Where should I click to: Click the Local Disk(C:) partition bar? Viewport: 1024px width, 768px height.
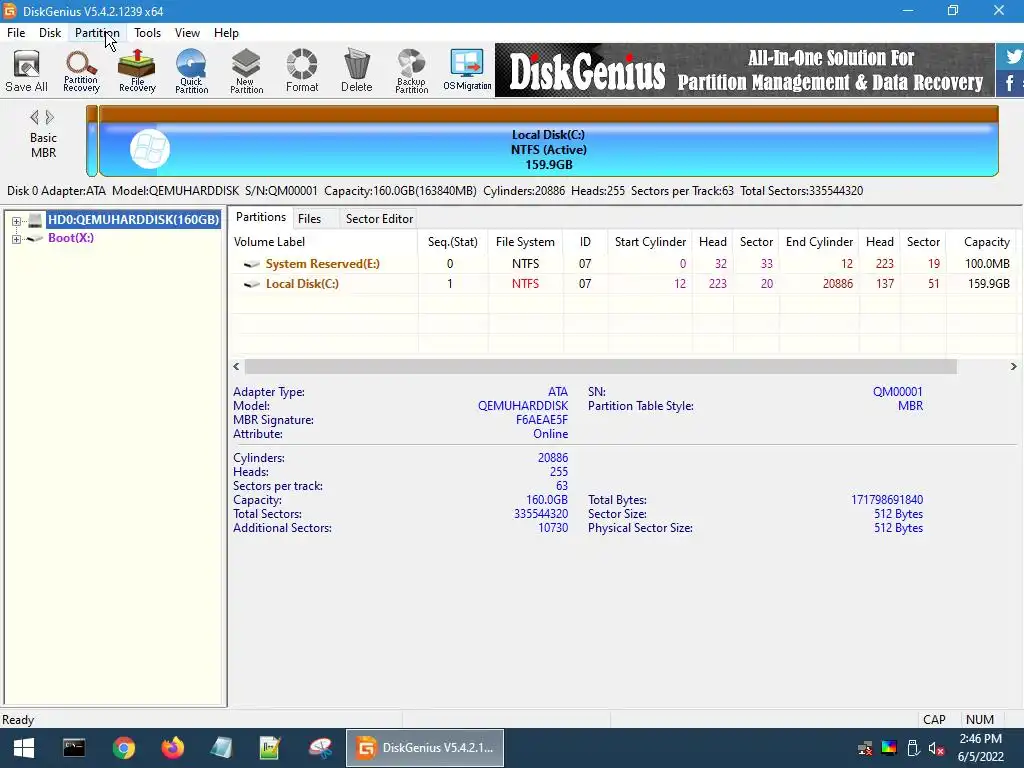click(x=549, y=141)
